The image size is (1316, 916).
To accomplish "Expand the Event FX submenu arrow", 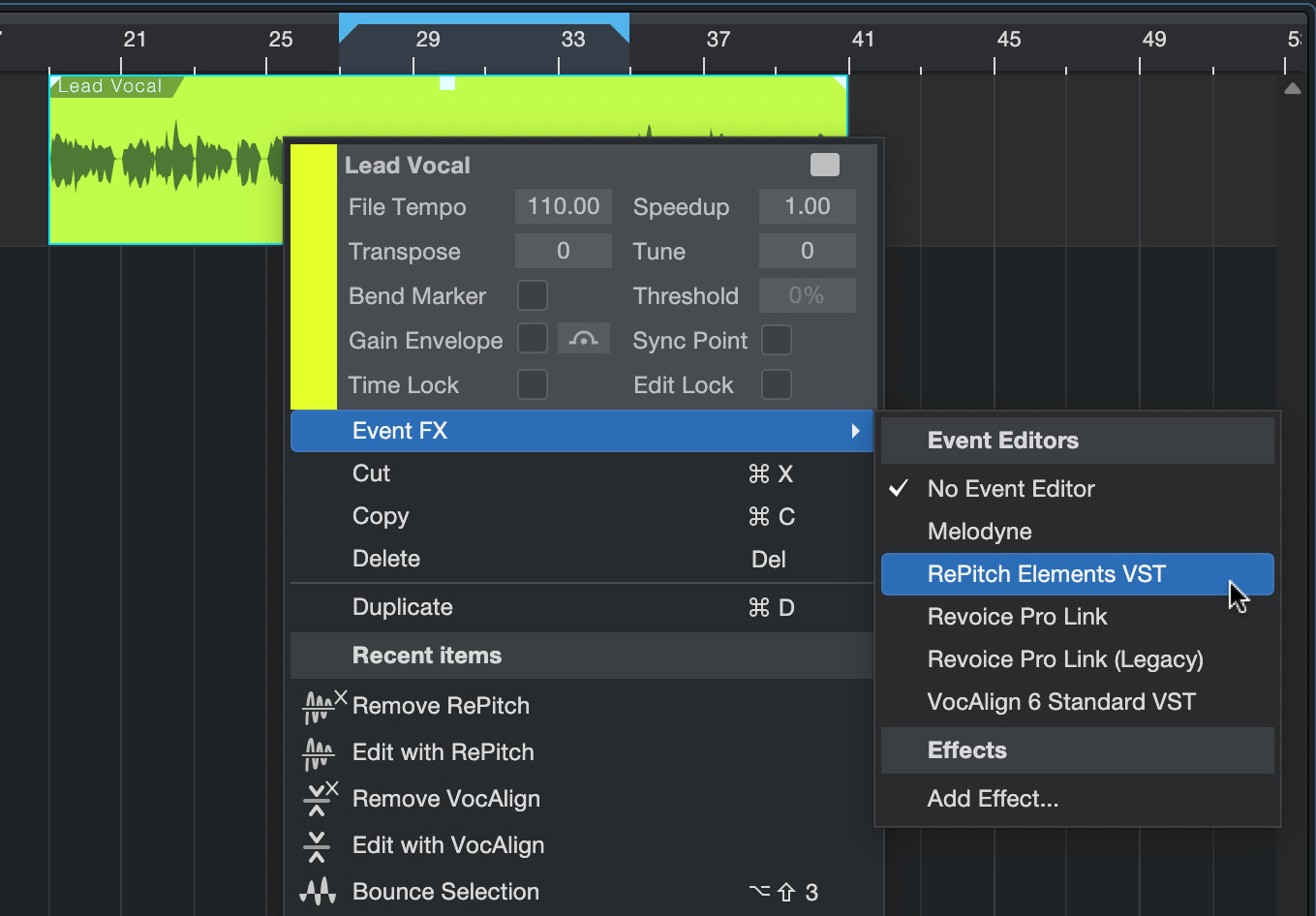I will click(855, 431).
